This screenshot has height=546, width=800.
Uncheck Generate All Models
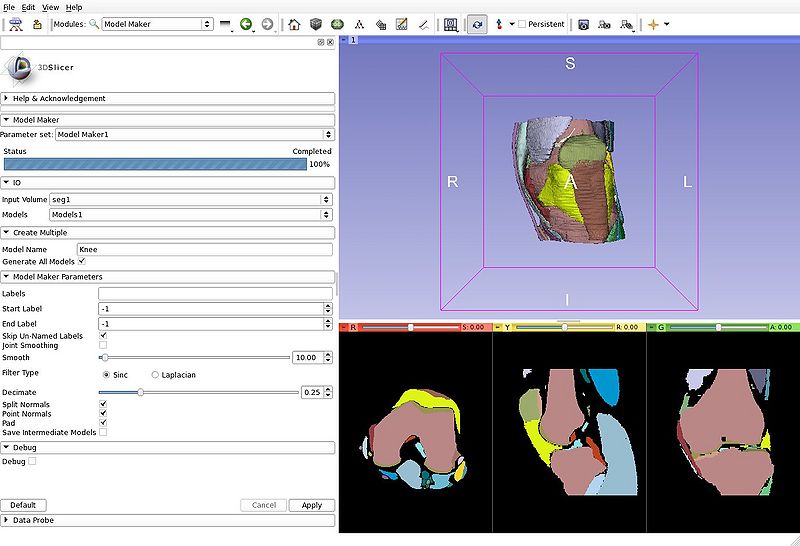[x=82, y=261]
